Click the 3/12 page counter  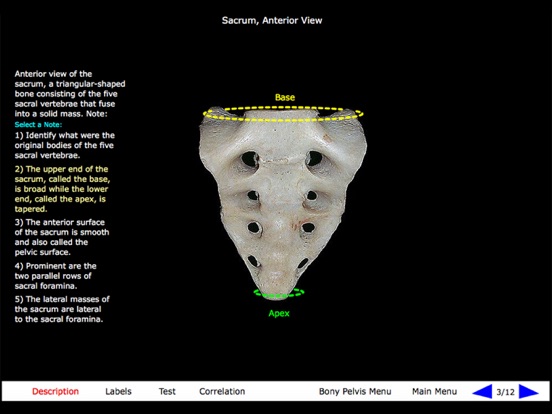tap(506, 392)
